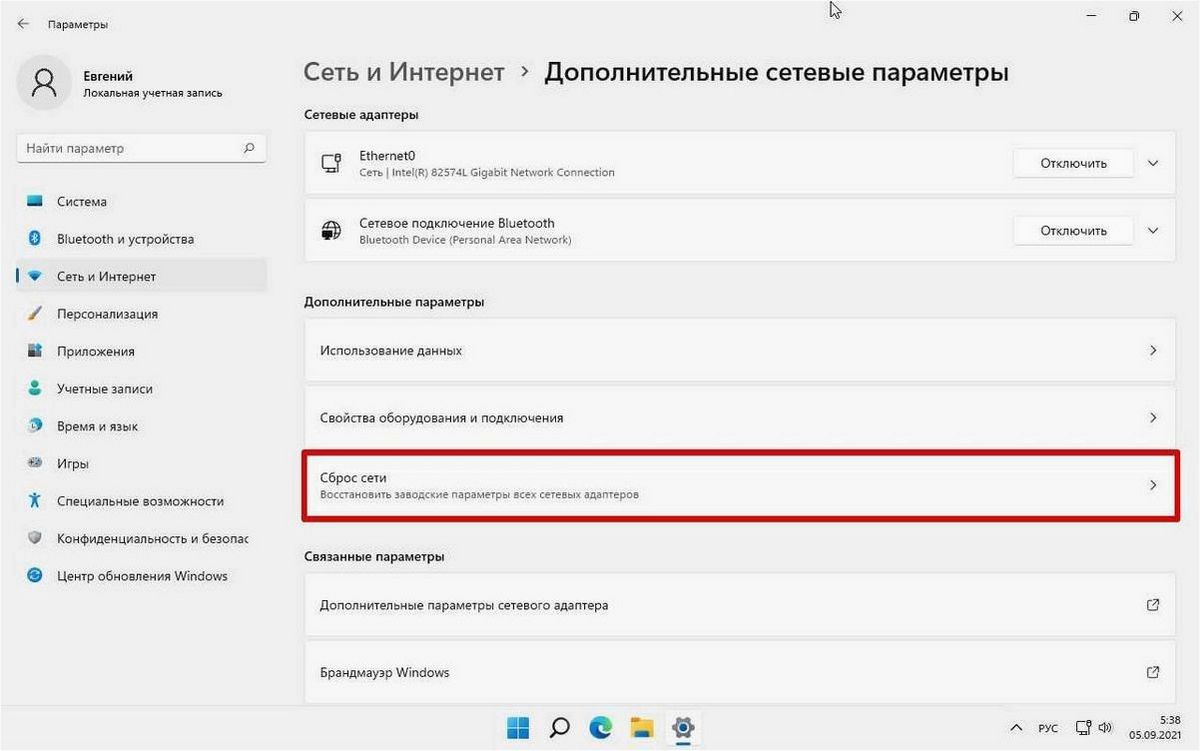1200x751 pixels.
Task: Open taskbar Search magnifier
Action: (x=560, y=727)
